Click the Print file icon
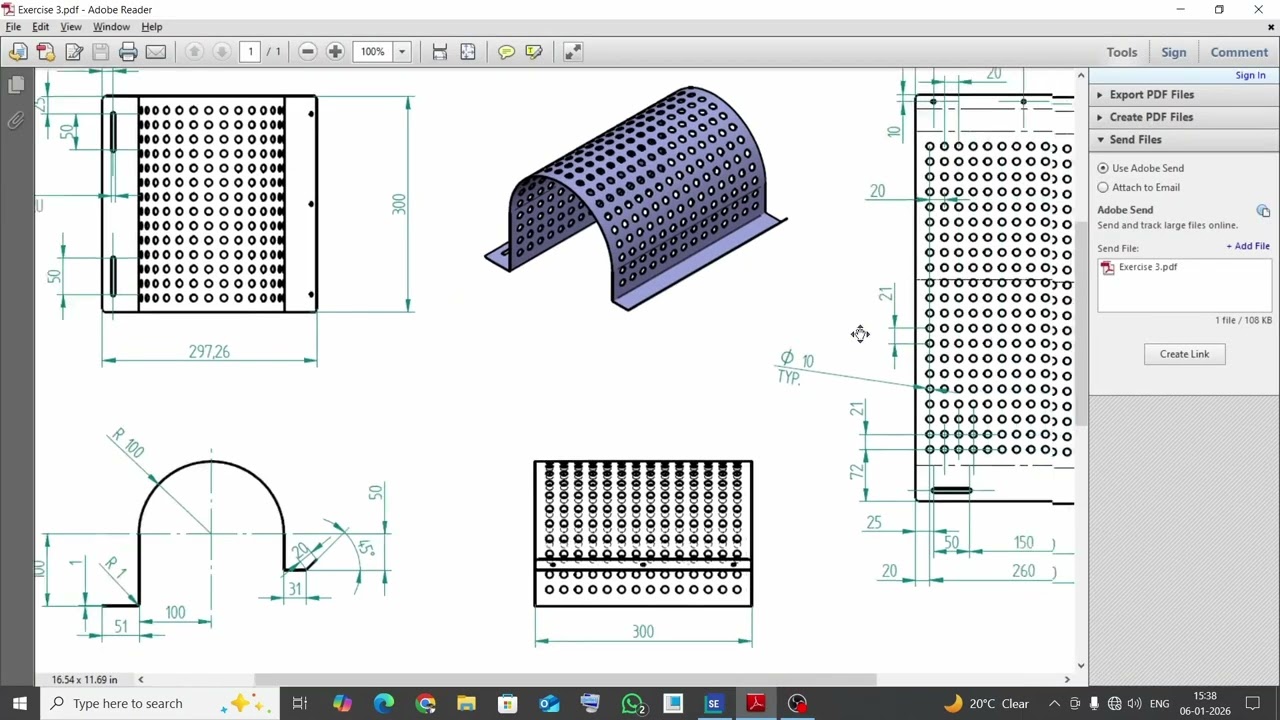 [128, 52]
